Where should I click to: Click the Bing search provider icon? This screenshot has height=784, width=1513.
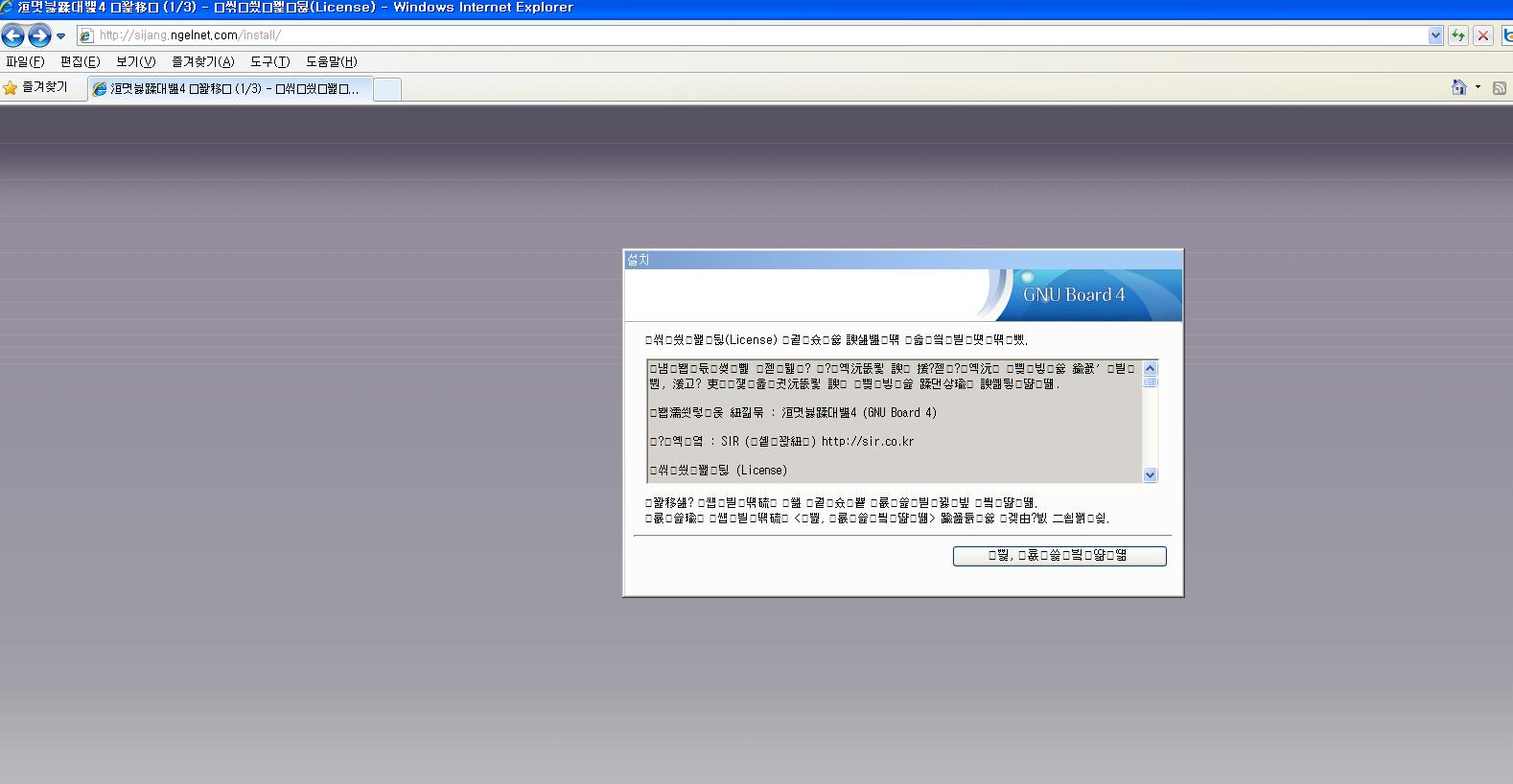coord(1508,35)
